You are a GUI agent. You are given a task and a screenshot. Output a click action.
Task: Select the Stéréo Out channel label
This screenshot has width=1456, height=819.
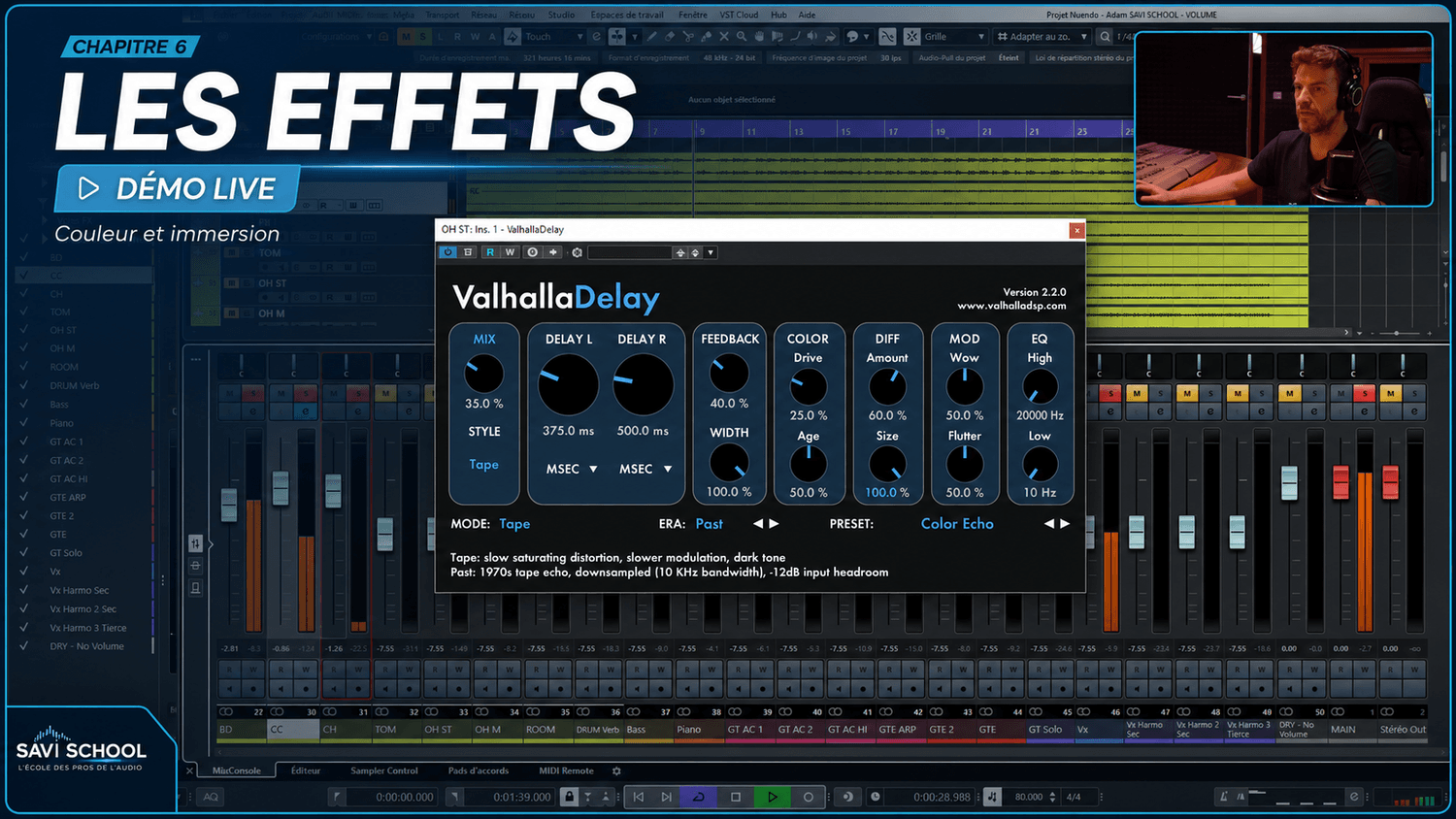(1403, 730)
